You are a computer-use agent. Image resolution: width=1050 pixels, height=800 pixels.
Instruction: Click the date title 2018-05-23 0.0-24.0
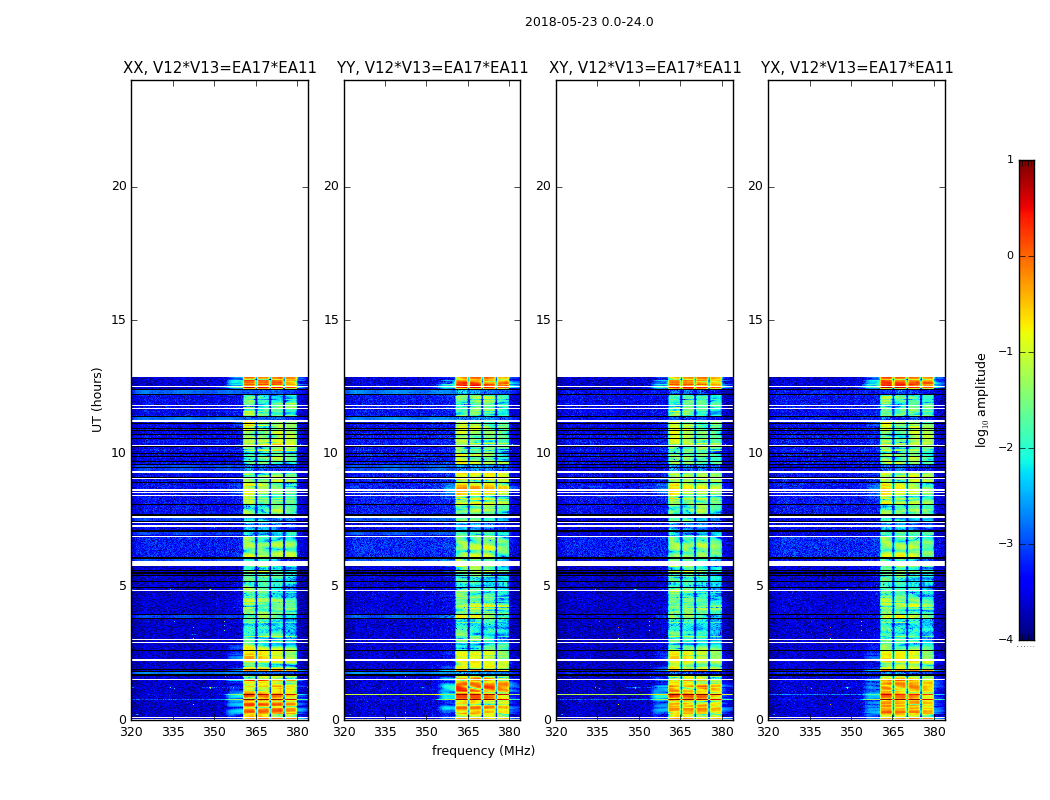coord(589,21)
